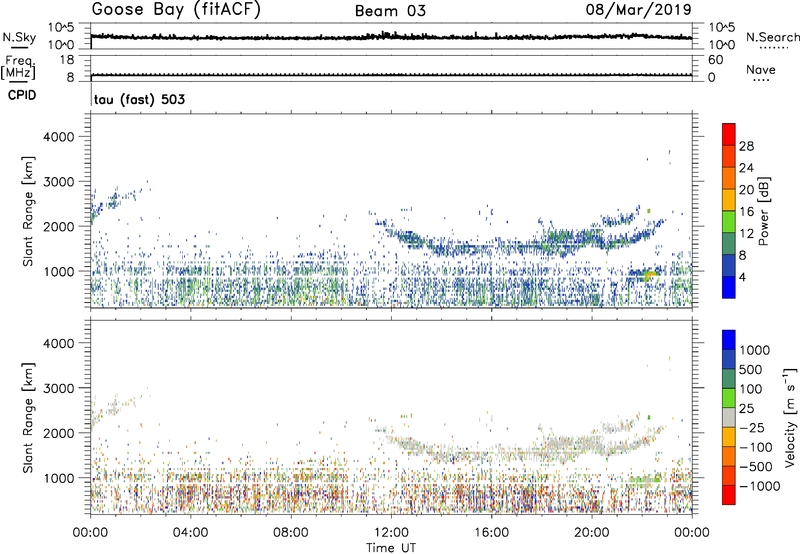Click the '24' label on the Power color bar
Image resolution: width=800 pixels, height=554 pixels.
[746, 168]
